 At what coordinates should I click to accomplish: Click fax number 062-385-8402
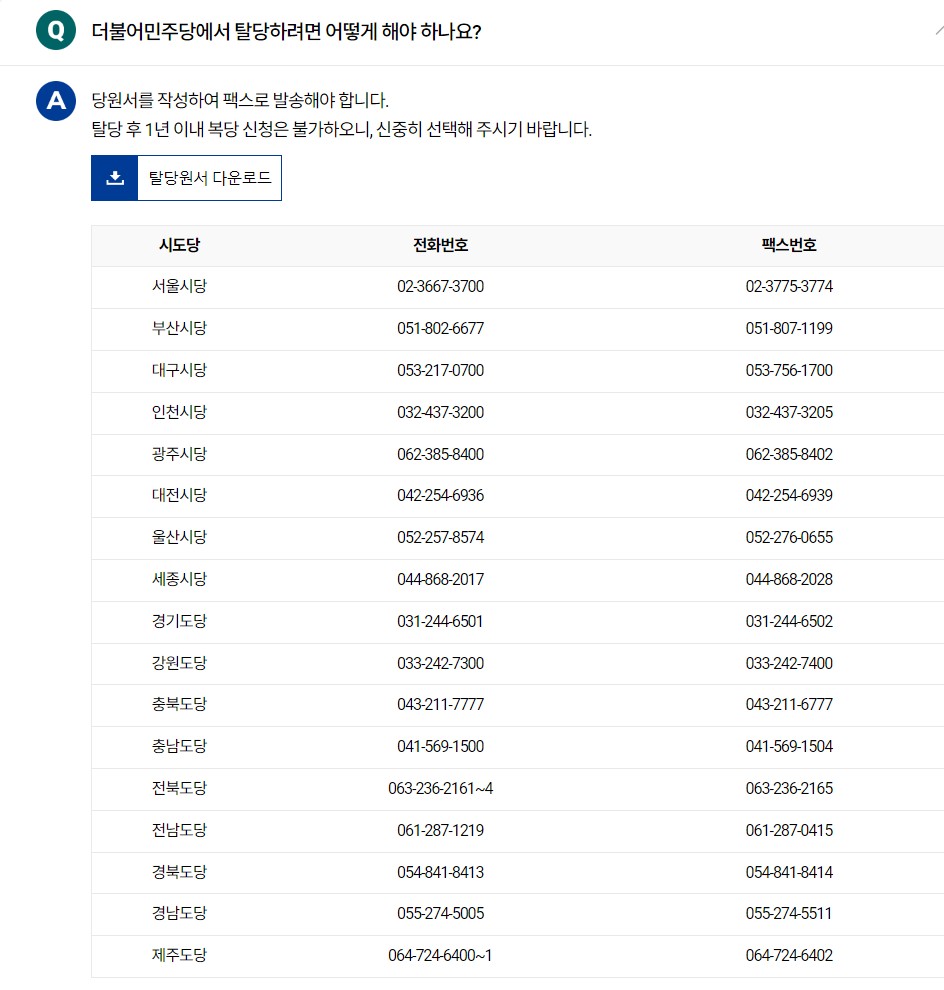coord(789,454)
